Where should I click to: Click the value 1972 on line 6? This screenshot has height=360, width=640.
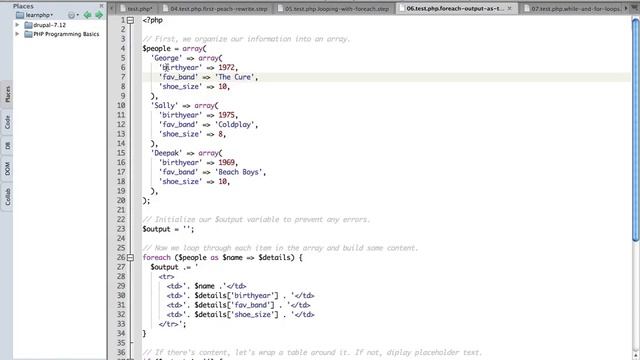pyautogui.click(x=227, y=68)
